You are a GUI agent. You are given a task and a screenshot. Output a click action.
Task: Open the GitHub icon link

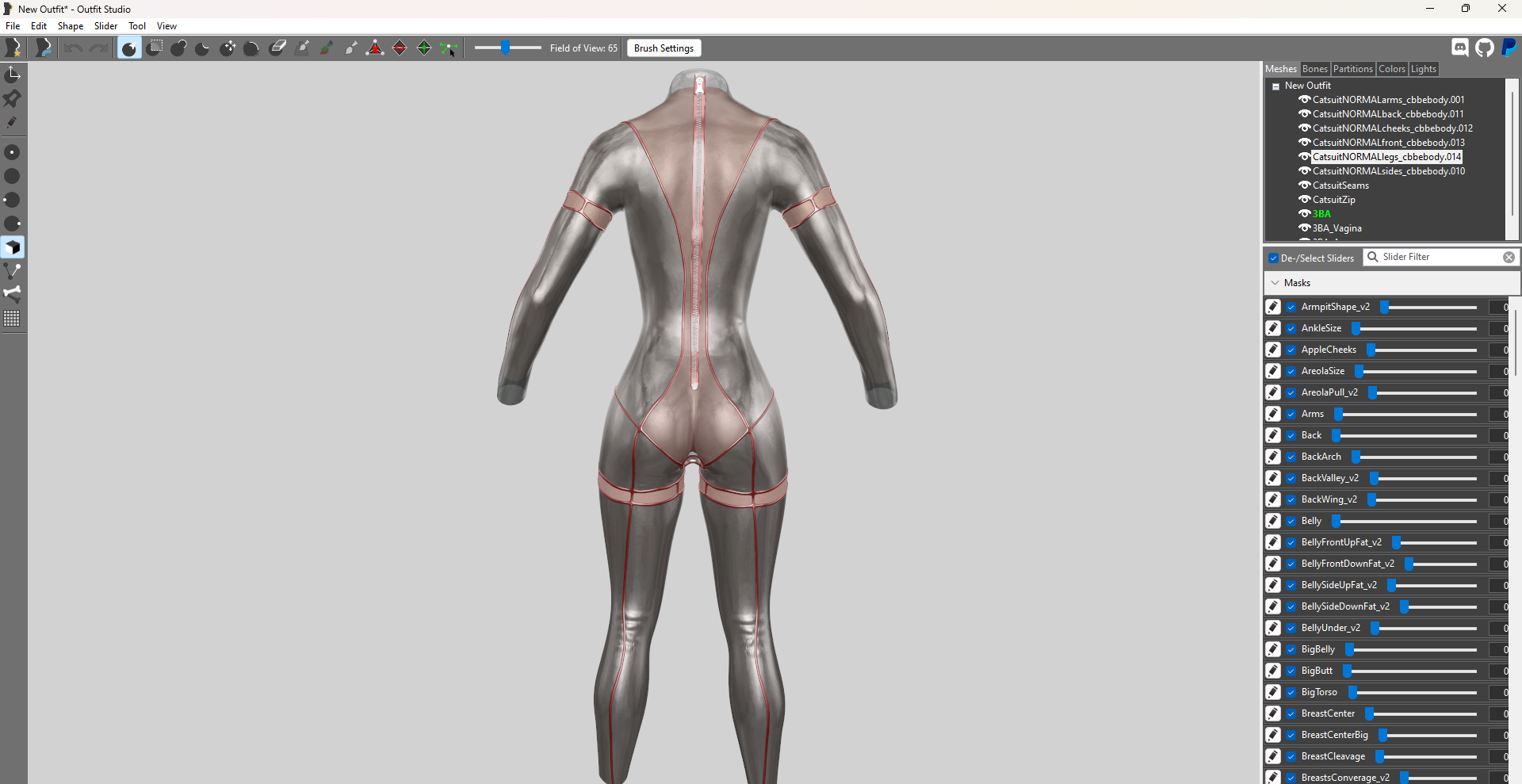coord(1485,48)
